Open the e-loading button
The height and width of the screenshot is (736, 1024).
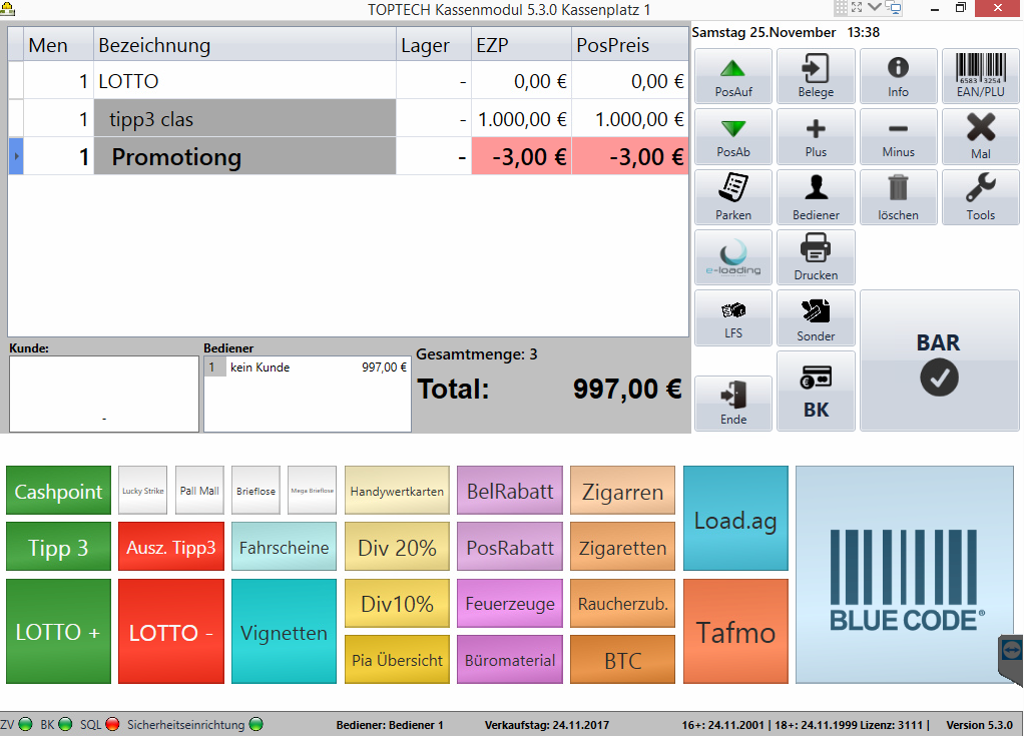tap(733, 257)
